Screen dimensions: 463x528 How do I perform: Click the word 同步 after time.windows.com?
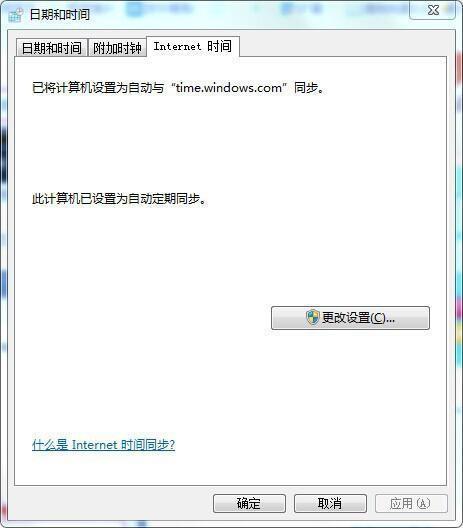click(x=306, y=88)
